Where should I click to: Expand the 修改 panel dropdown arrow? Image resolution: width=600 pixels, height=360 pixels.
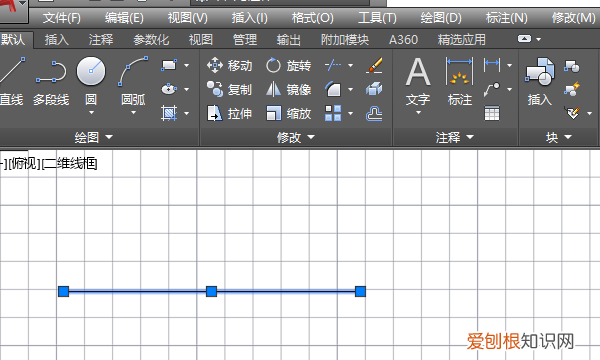click(311, 137)
